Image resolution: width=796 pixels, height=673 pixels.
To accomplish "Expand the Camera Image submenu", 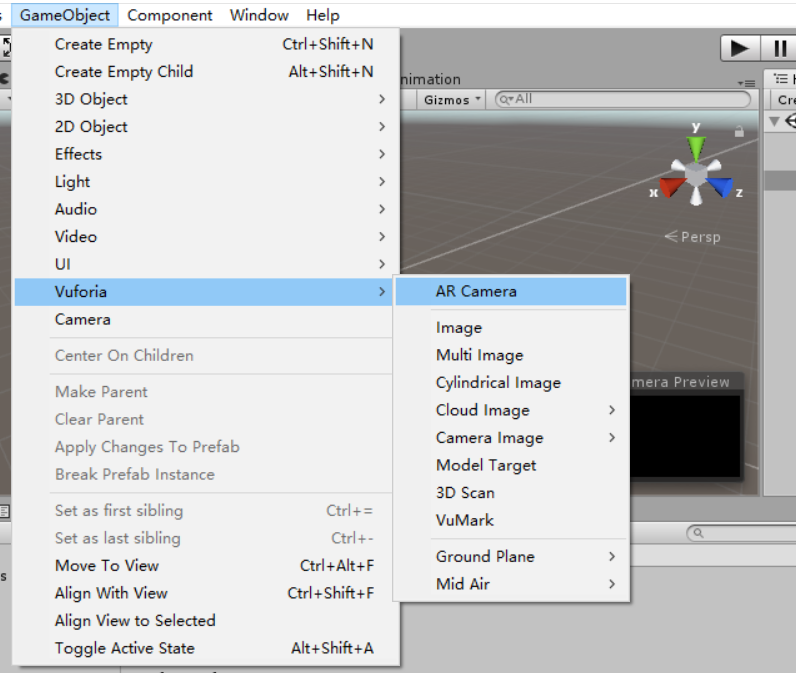I will [511, 438].
